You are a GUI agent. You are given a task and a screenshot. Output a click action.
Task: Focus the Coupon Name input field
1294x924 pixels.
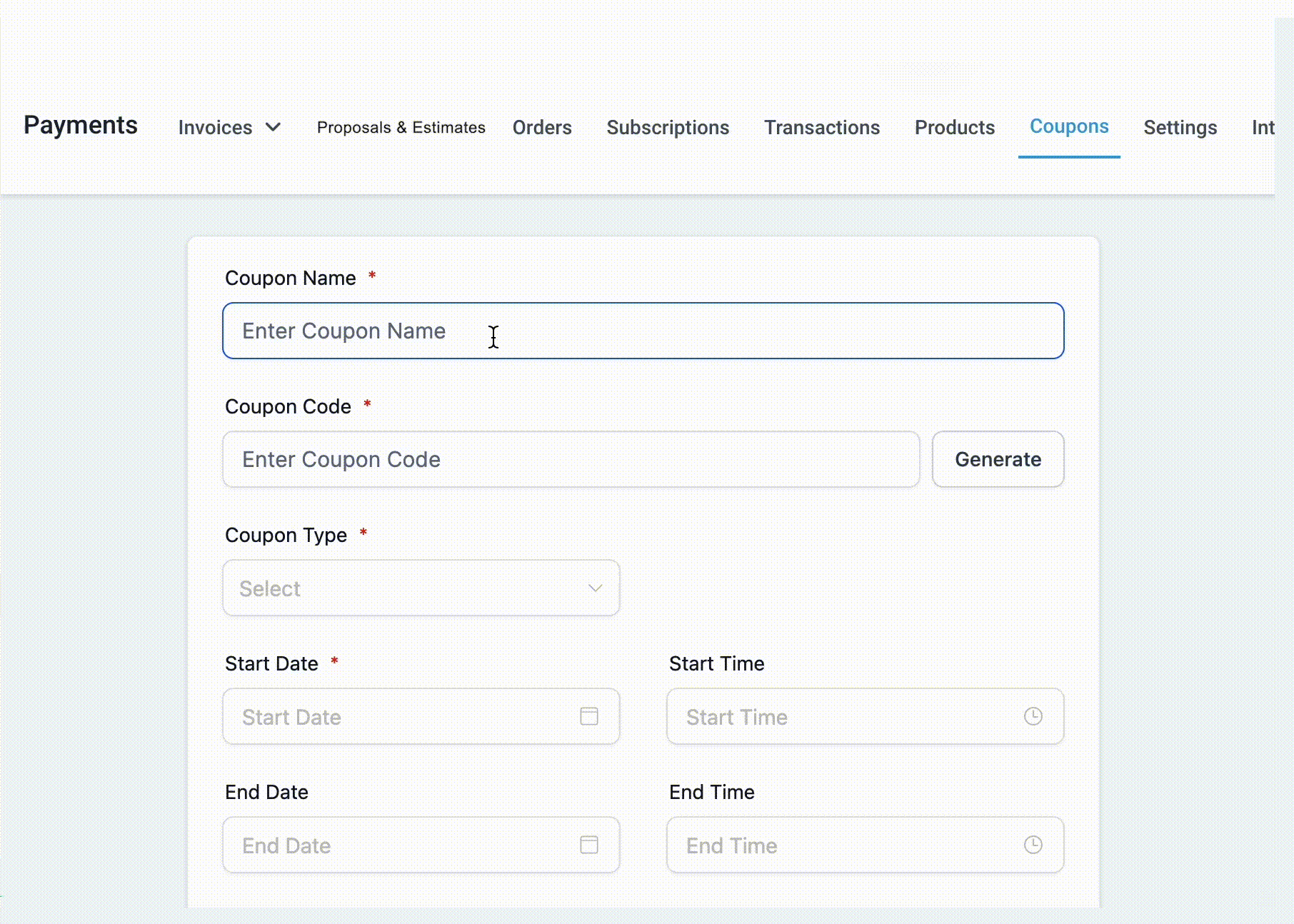[643, 331]
